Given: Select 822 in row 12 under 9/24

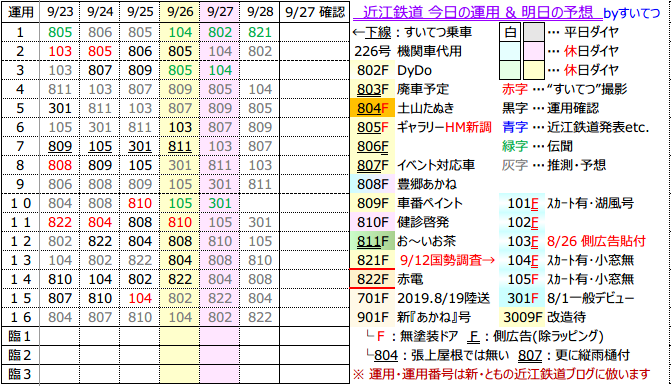Looking at the screenshot, I should click(100, 241).
